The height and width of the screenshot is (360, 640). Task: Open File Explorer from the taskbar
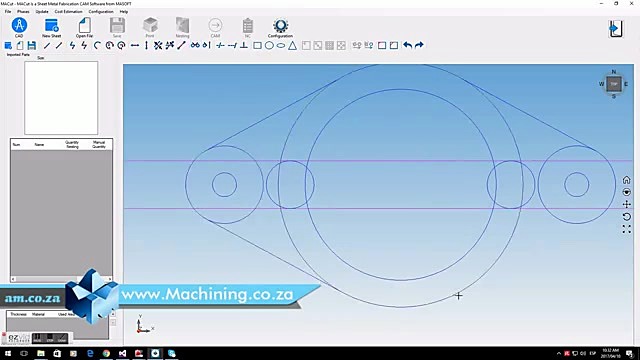(x=41, y=353)
